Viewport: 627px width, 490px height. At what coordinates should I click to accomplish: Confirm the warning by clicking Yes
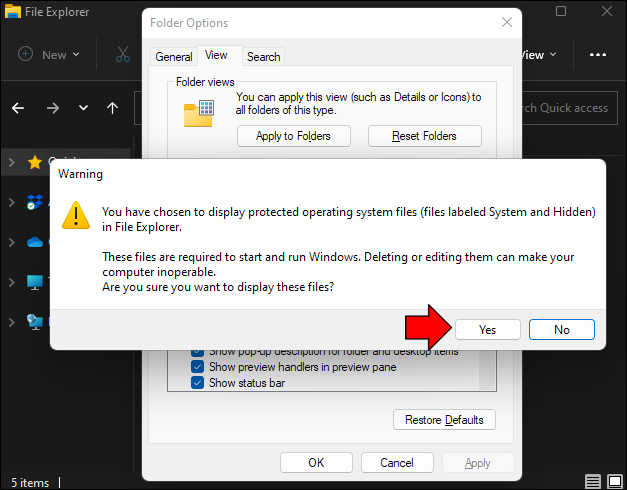487,330
